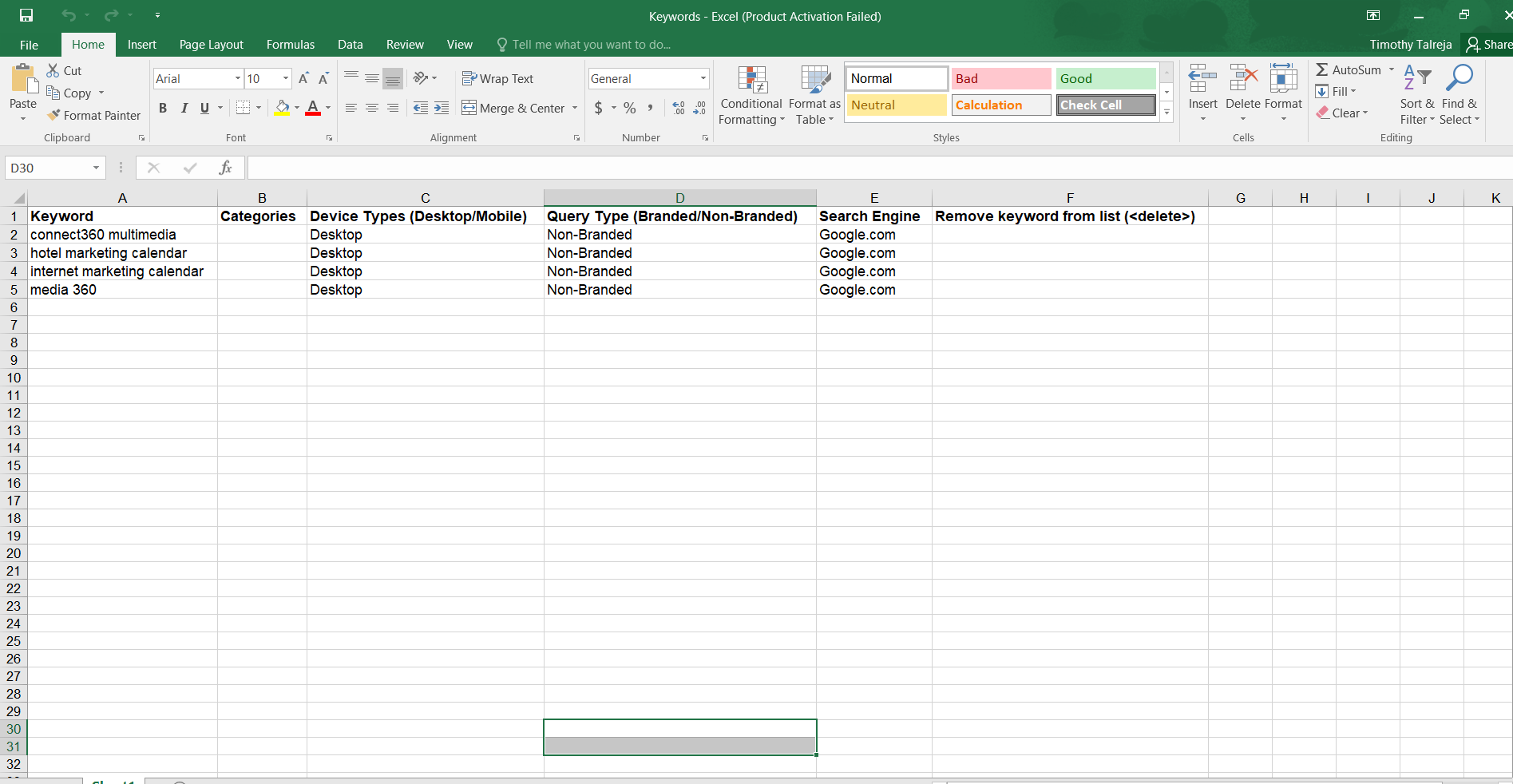The image size is (1513, 784).
Task: Open Conditional Formatting
Action: [x=751, y=96]
